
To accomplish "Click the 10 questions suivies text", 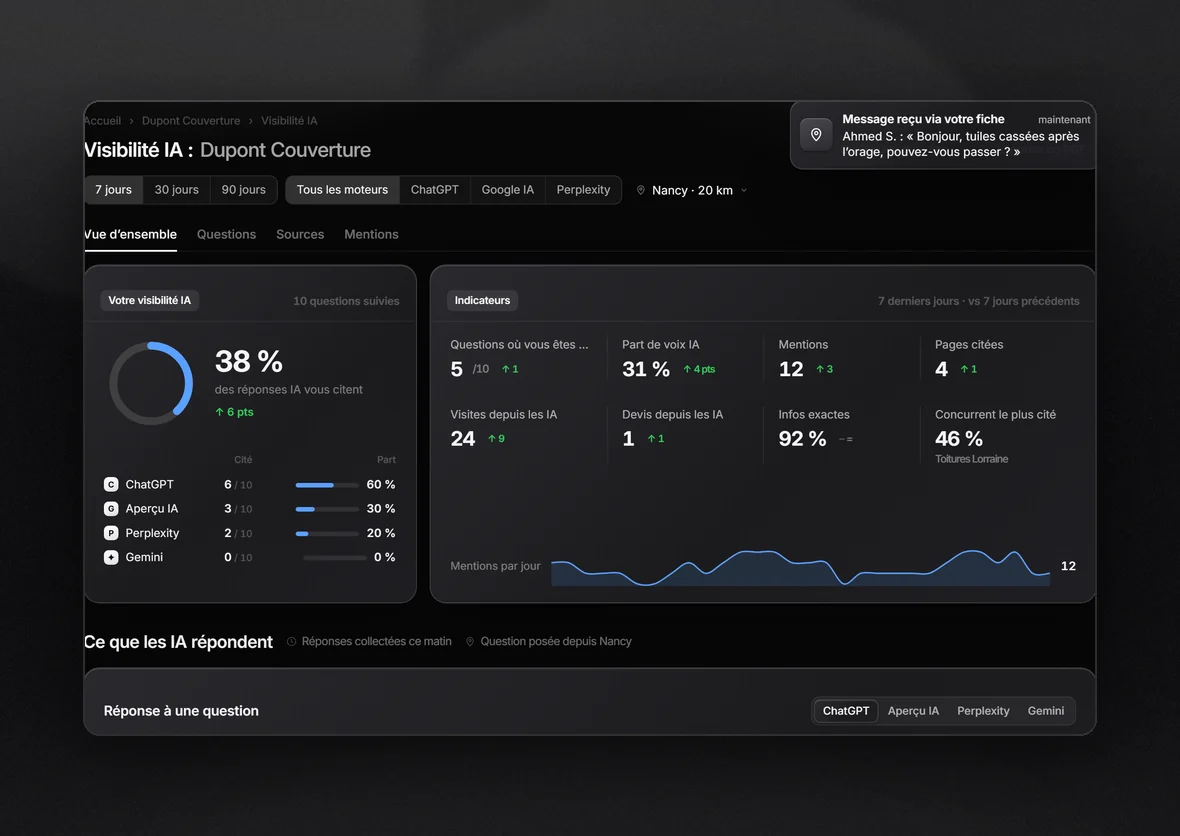I will [346, 301].
